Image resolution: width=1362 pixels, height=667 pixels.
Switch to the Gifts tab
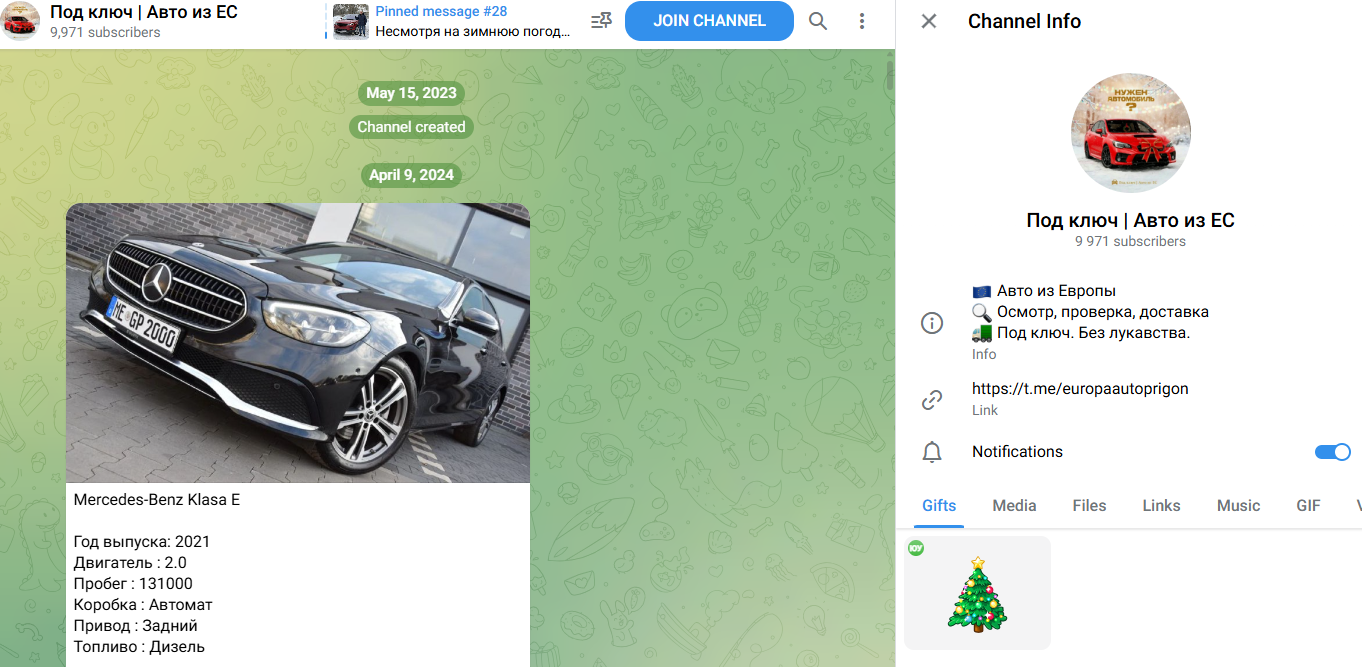[x=939, y=506]
